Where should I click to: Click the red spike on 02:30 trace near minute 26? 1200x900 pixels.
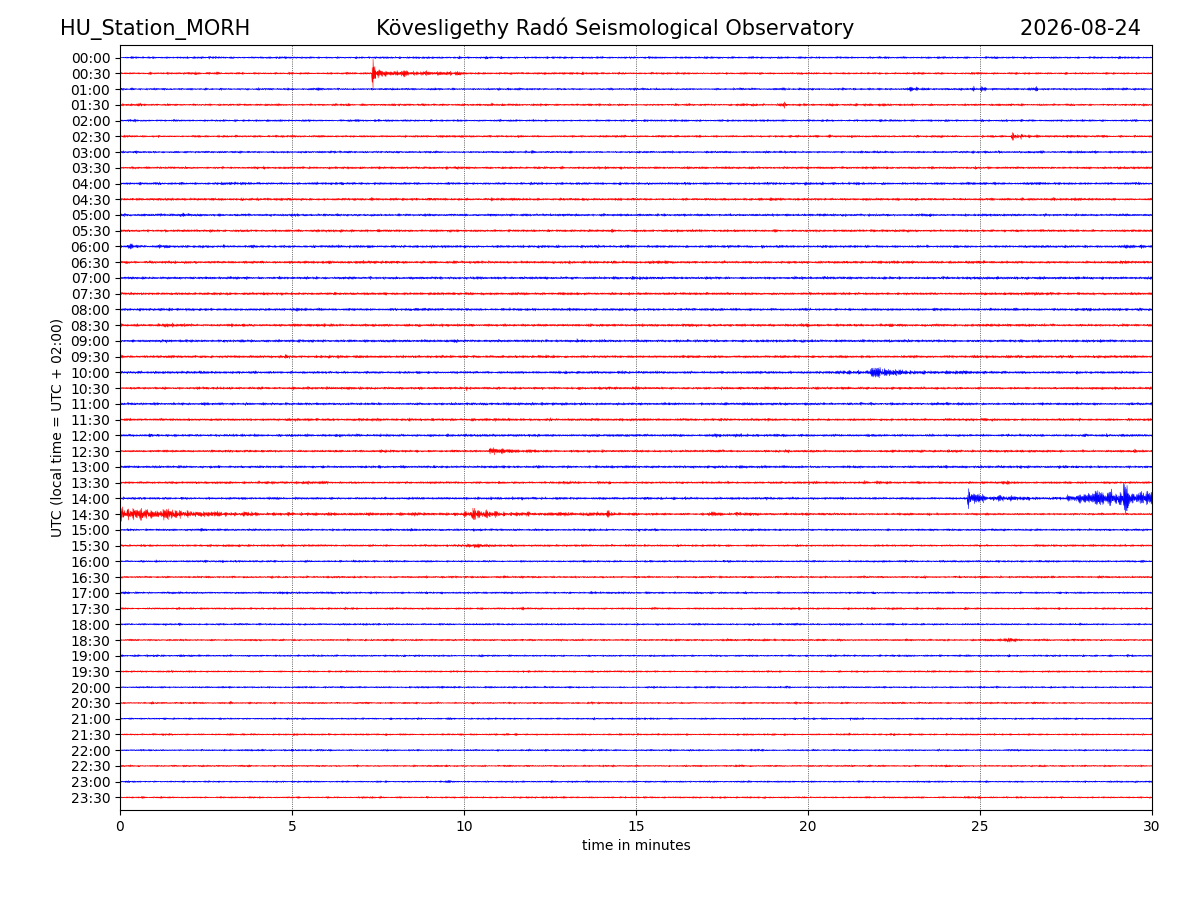point(1013,136)
